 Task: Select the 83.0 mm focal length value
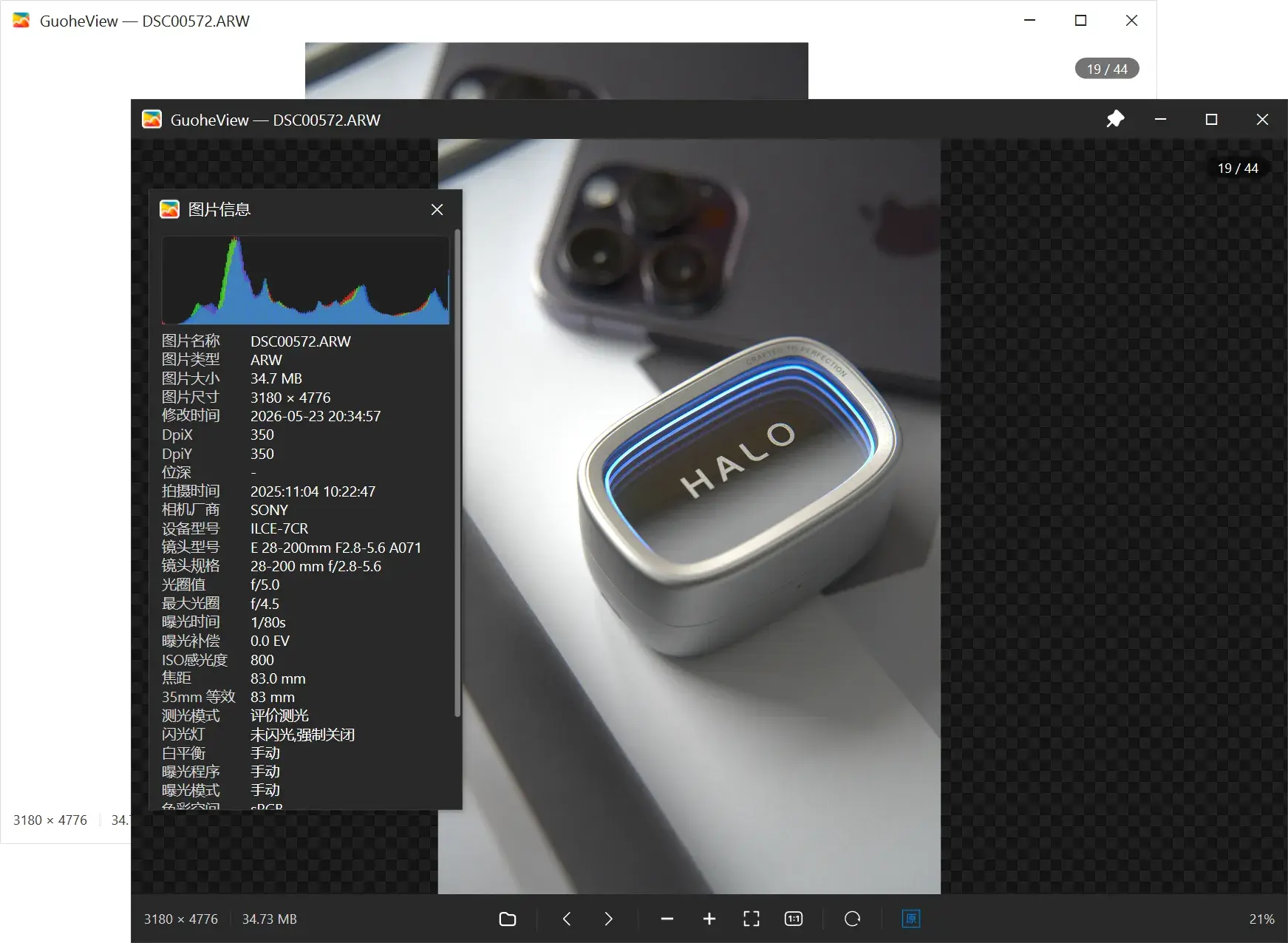(278, 678)
